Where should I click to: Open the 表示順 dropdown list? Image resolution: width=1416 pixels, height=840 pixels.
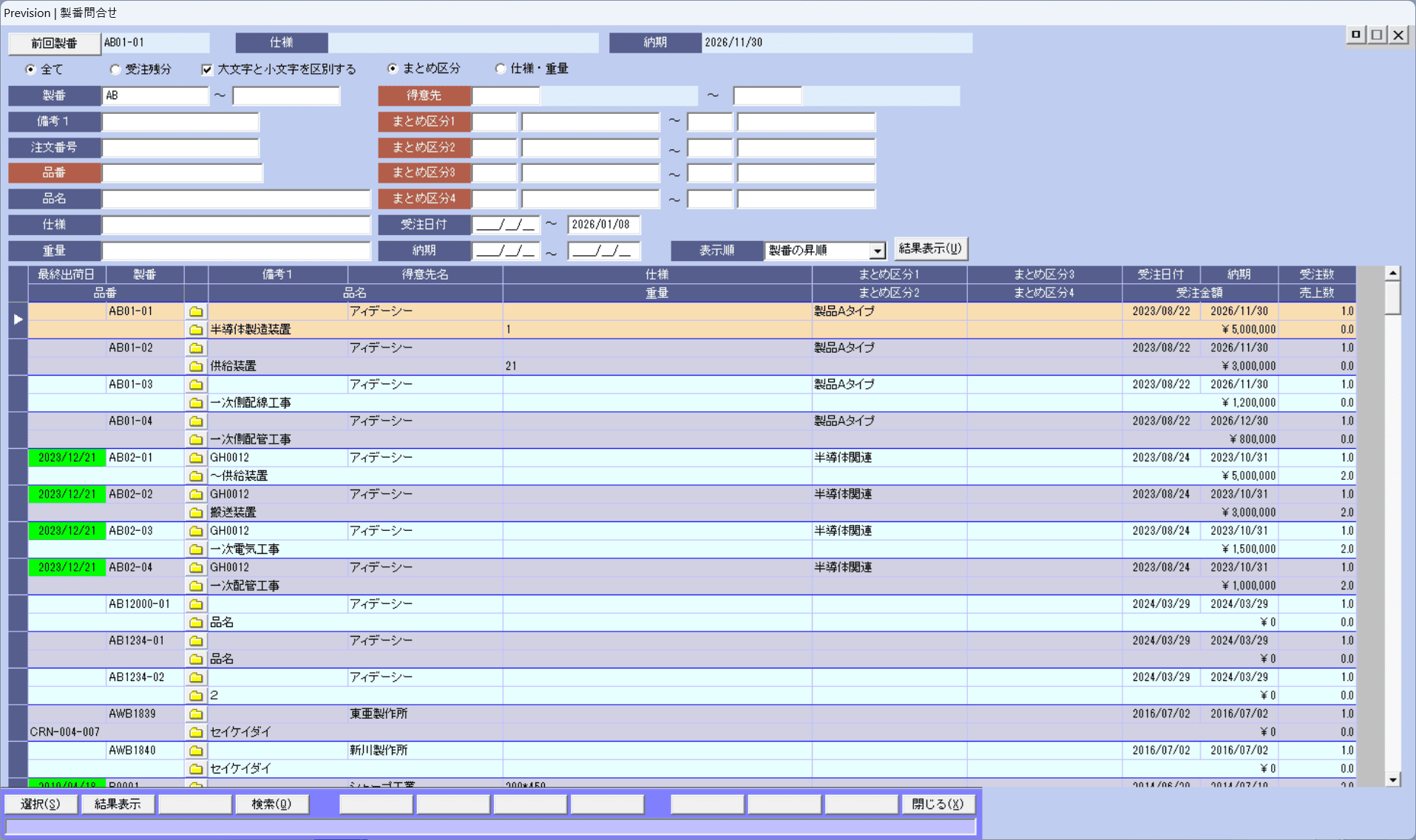(x=877, y=251)
